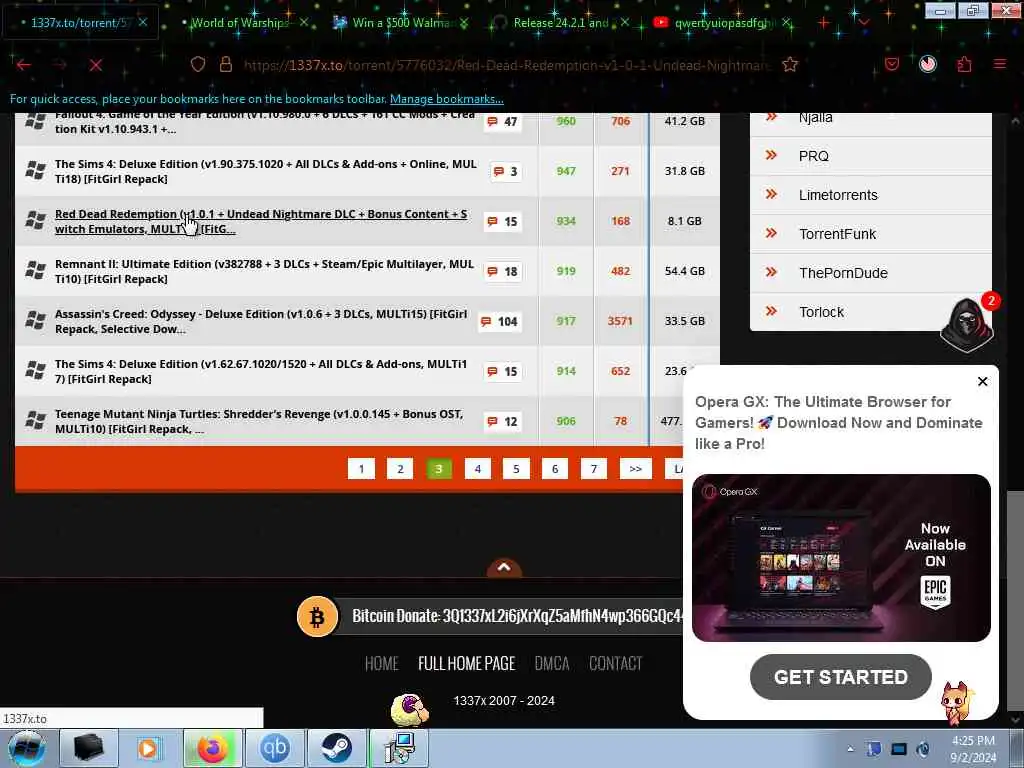Close the Opera GX ad popup

(x=982, y=381)
